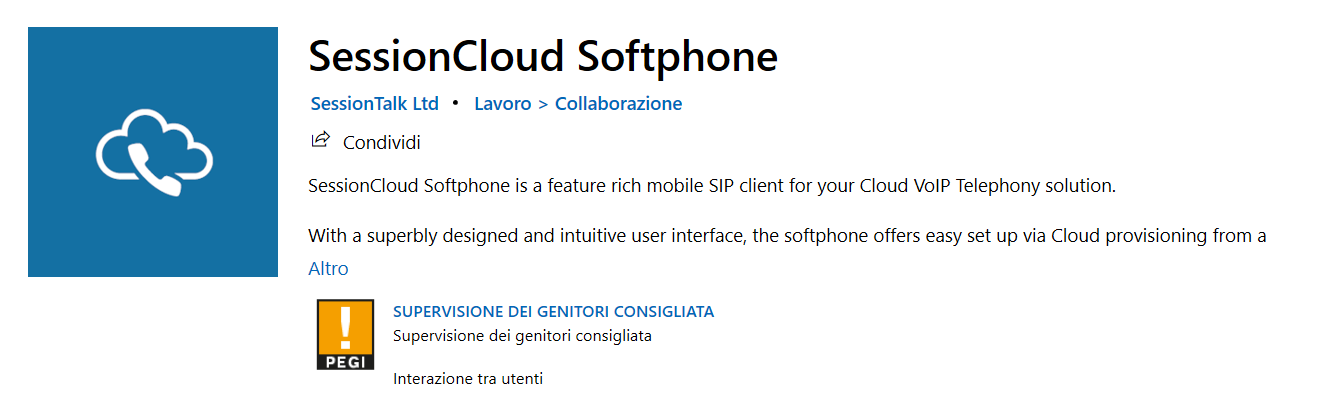Click the orange PEGI exclamation mark icon
Screen dimensions: 1318x406
pyautogui.click(x=345, y=326)
